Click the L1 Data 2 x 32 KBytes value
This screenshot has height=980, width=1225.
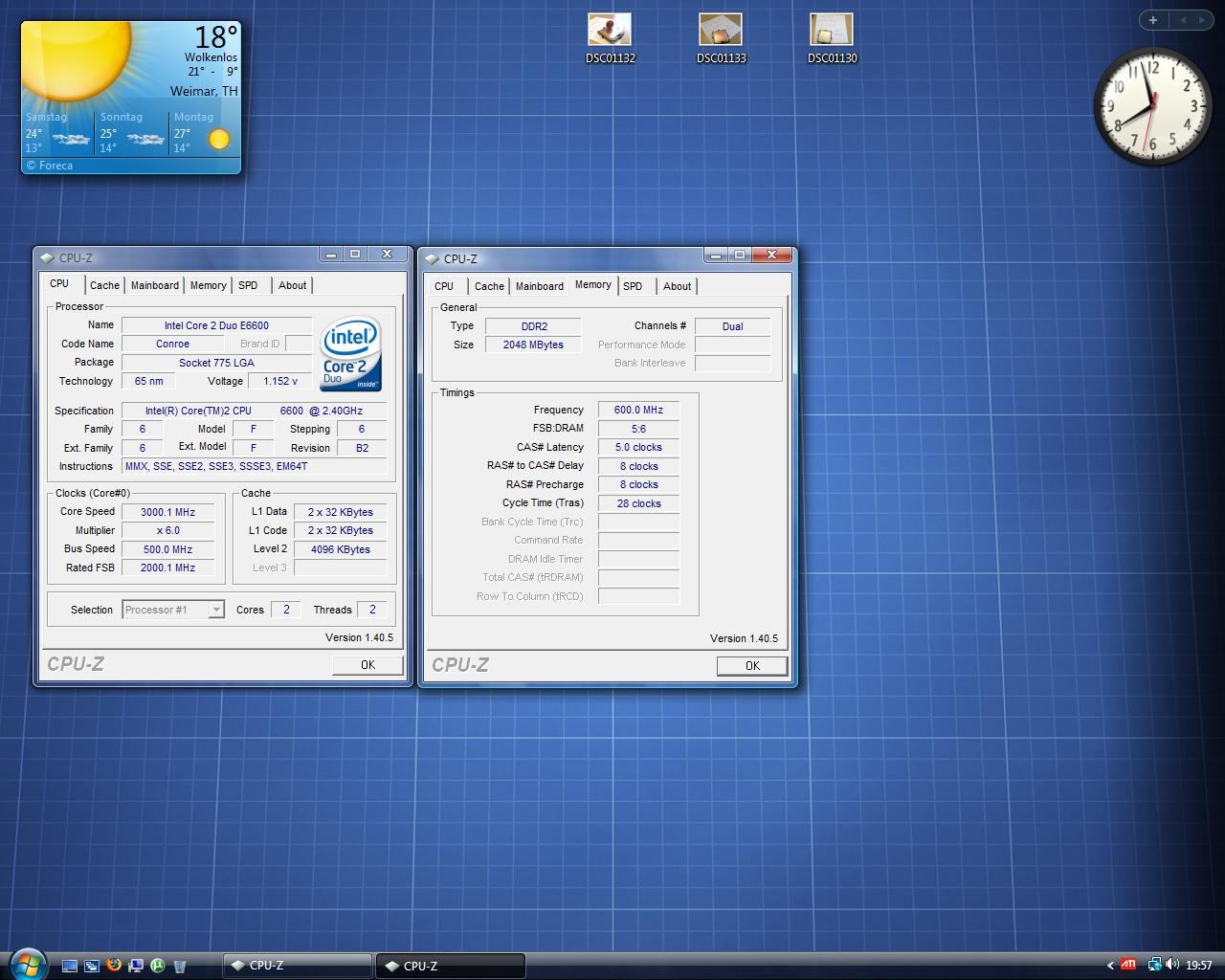tap(341, 512)
